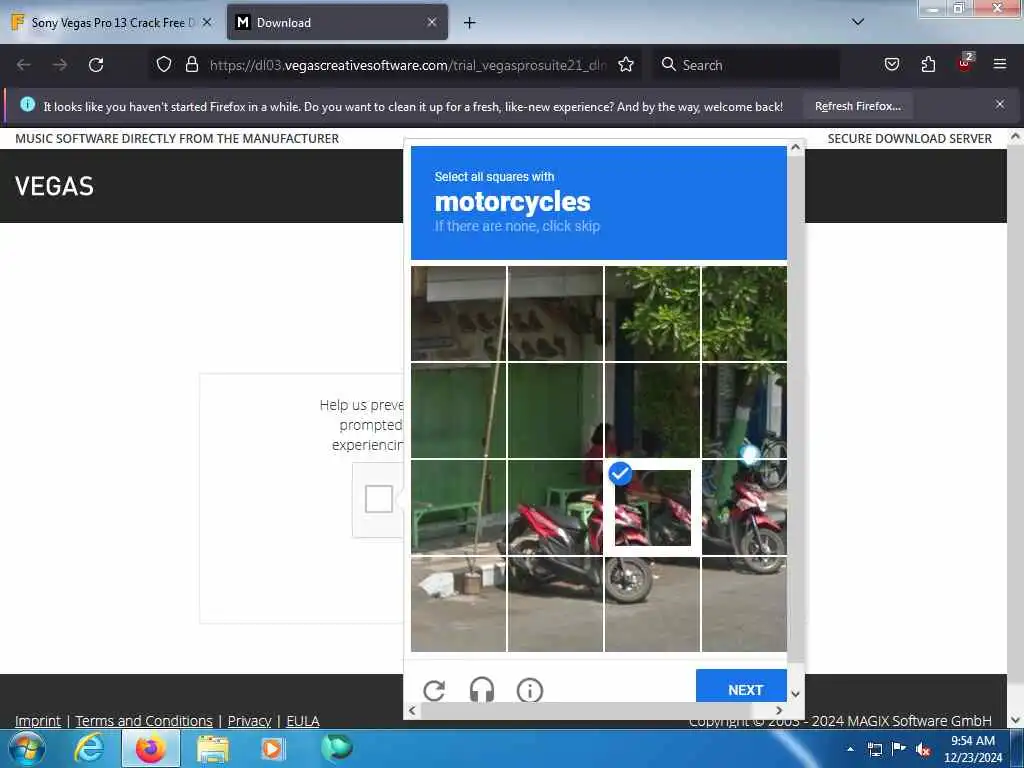Screen dimensions: 1024x768
Task: Click the back navigation arrow
Action: point(24,65)
